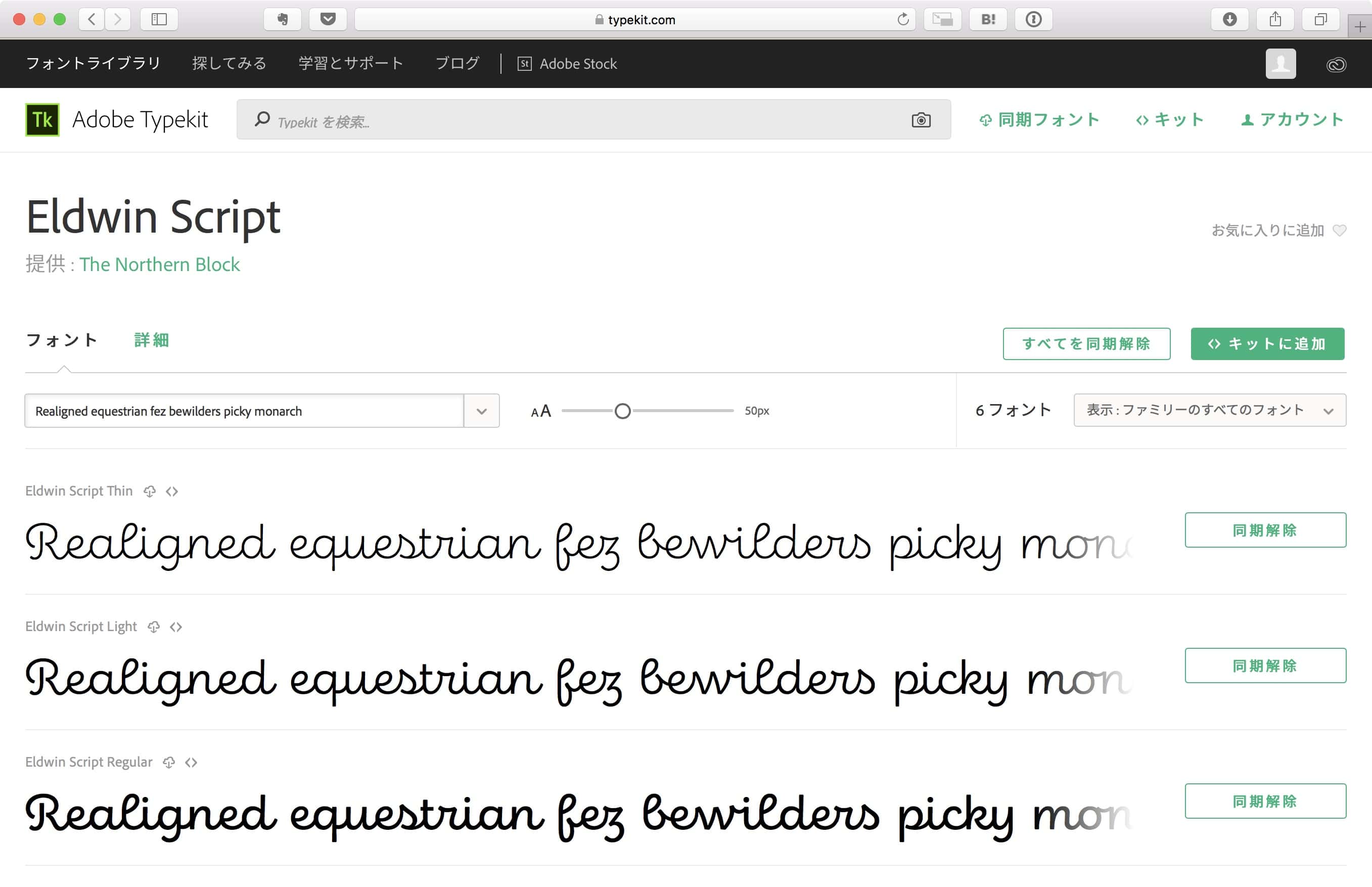Click the Typekit search input field

pos(576,121)
